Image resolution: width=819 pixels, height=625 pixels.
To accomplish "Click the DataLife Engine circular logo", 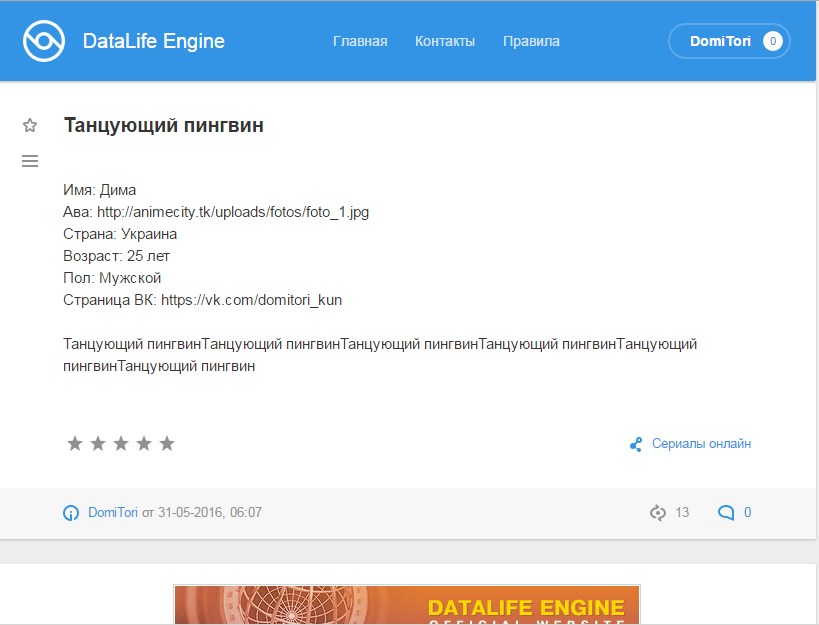I will [44, 41].
